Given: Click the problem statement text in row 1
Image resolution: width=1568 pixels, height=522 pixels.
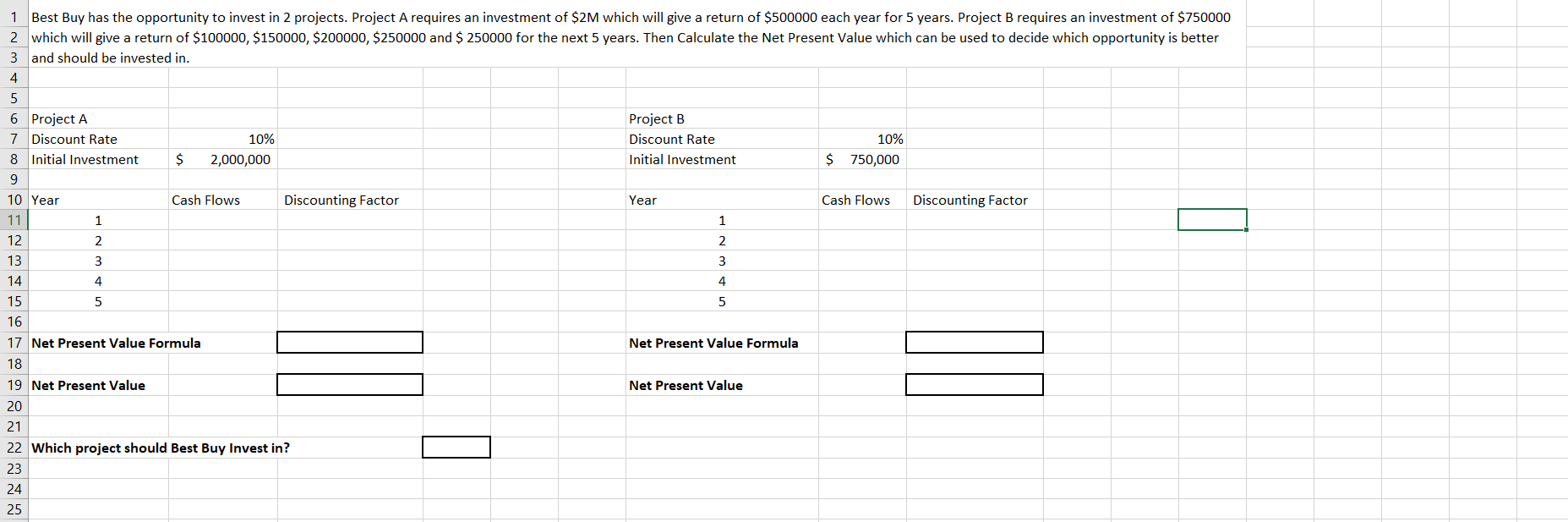Looking at the screenshot, I should pyautogui.click(x=631, y=17).
